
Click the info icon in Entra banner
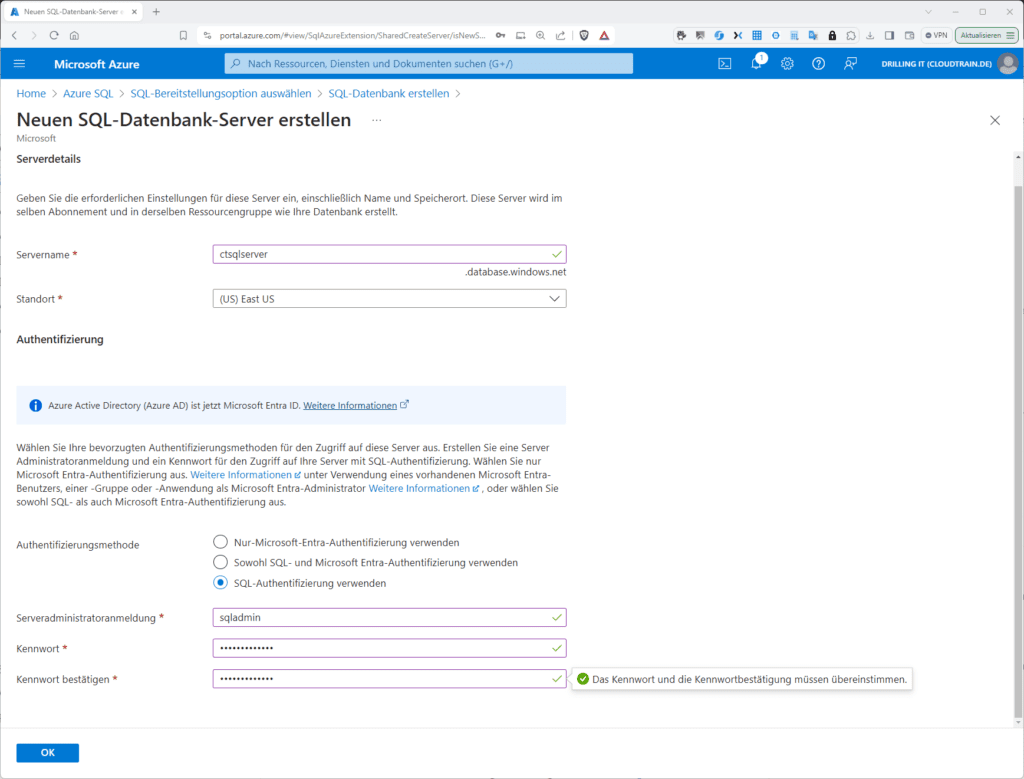(x=36, y=405)
